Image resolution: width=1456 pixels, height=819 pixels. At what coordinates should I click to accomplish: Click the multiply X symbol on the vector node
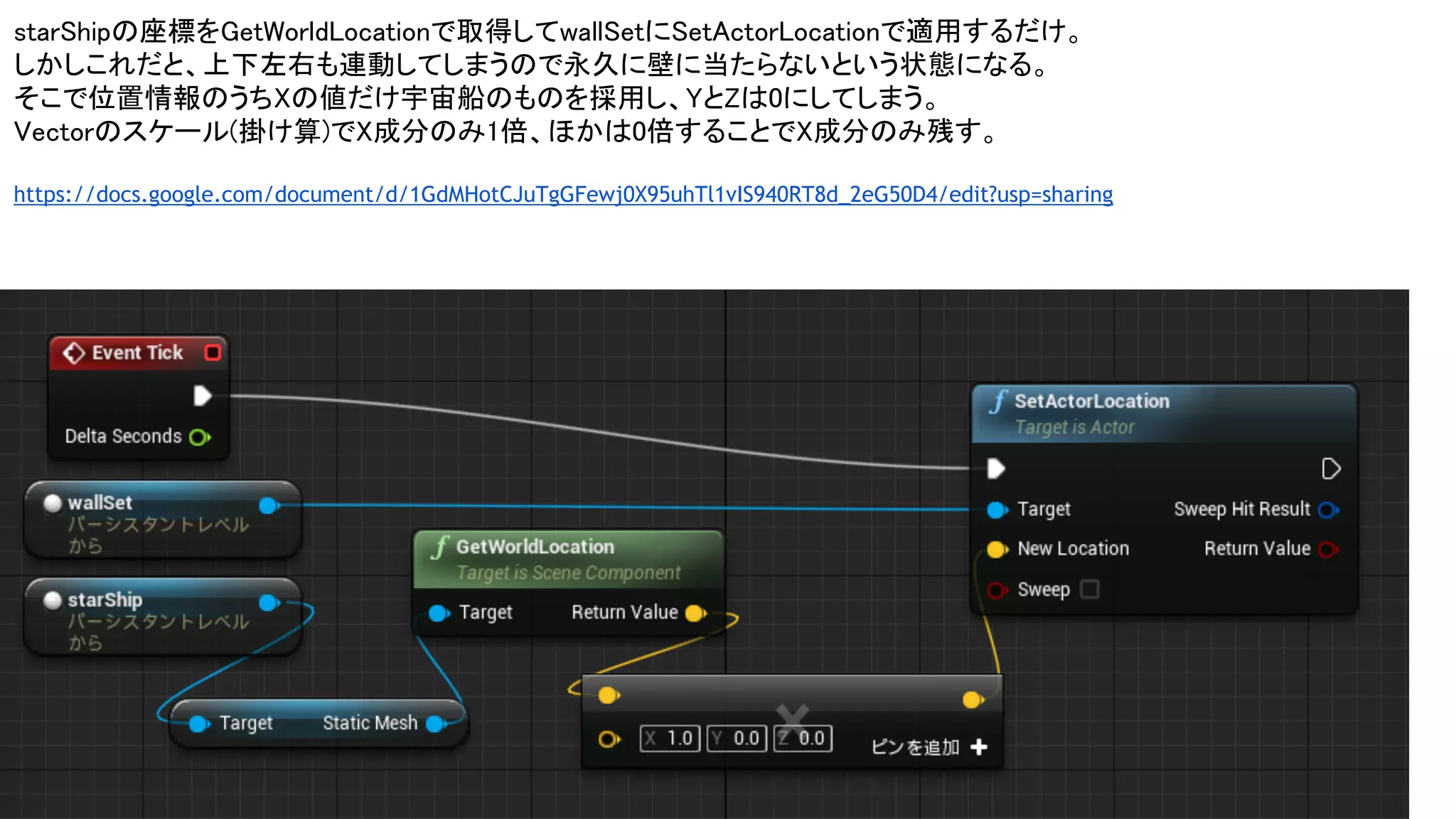(793, 719)
